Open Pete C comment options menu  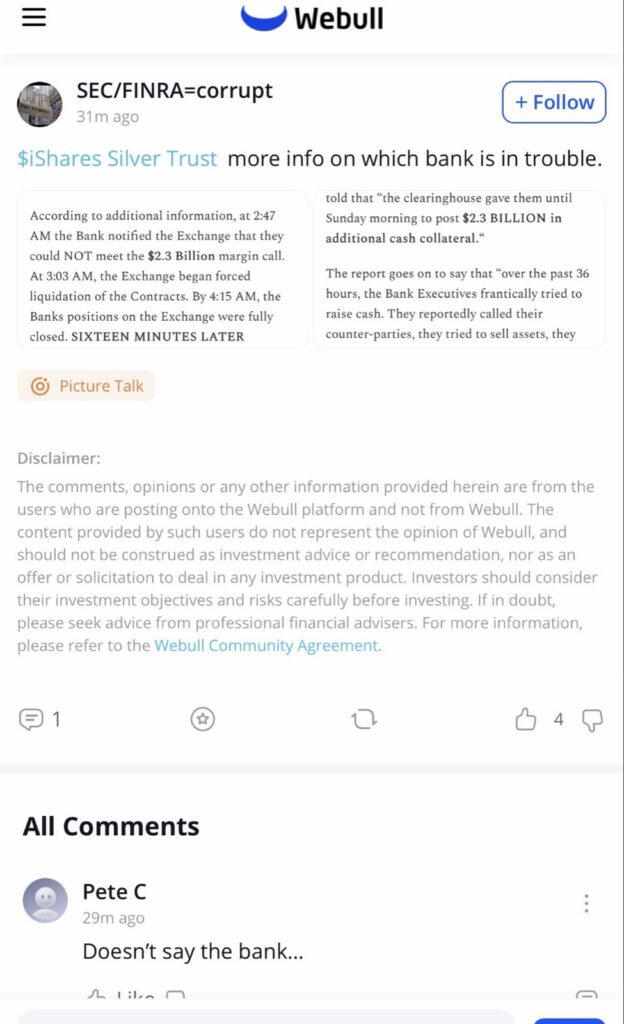click(586, 903)
